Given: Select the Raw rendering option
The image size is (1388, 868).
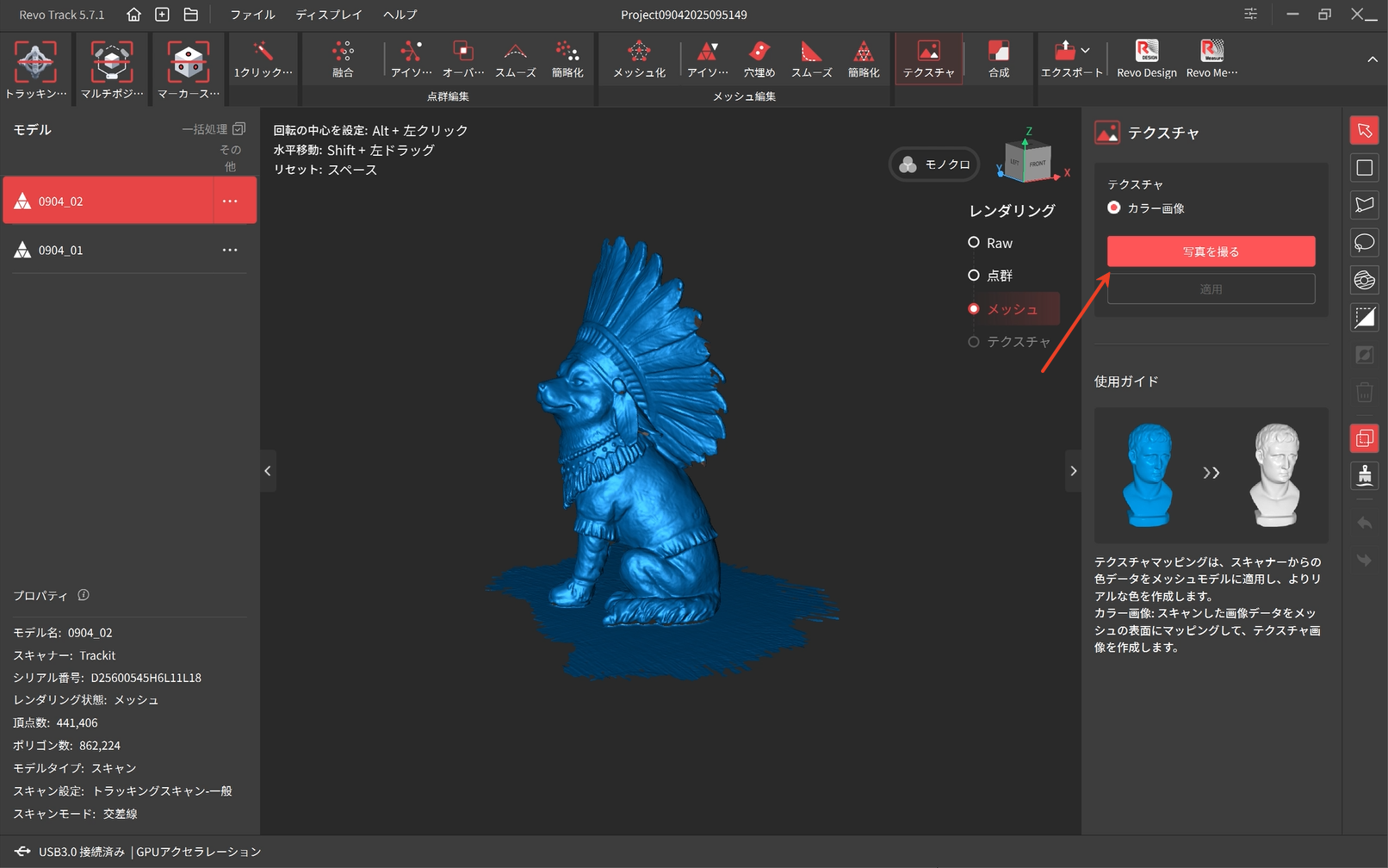Looking at the screenshot, I should [974, 243].
